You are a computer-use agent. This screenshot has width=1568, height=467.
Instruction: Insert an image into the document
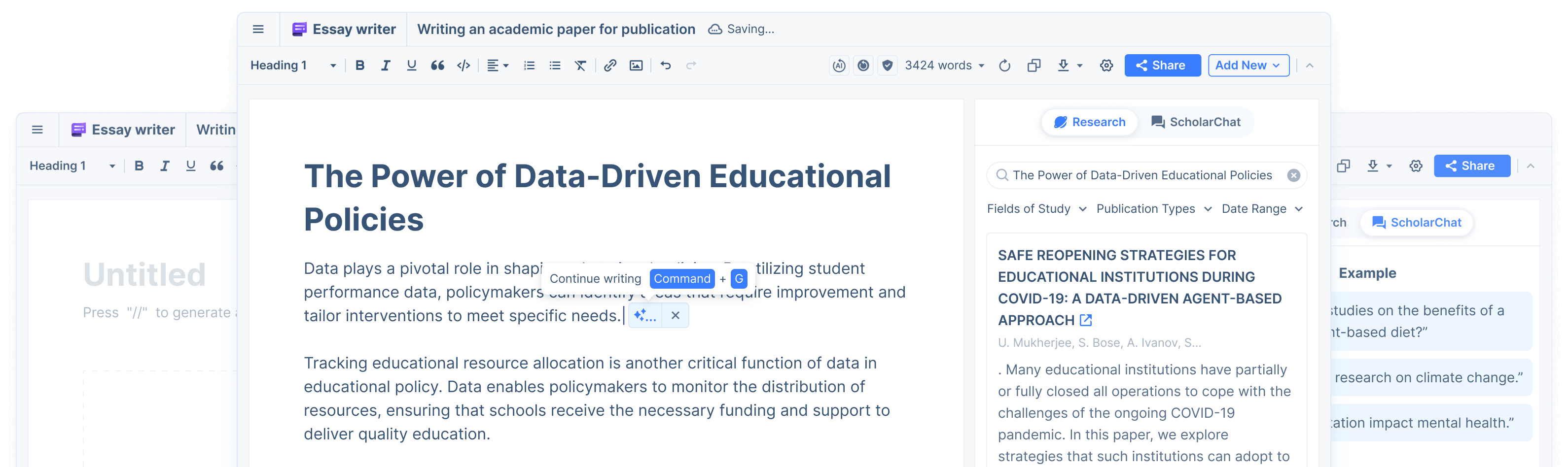click(636, 66)
